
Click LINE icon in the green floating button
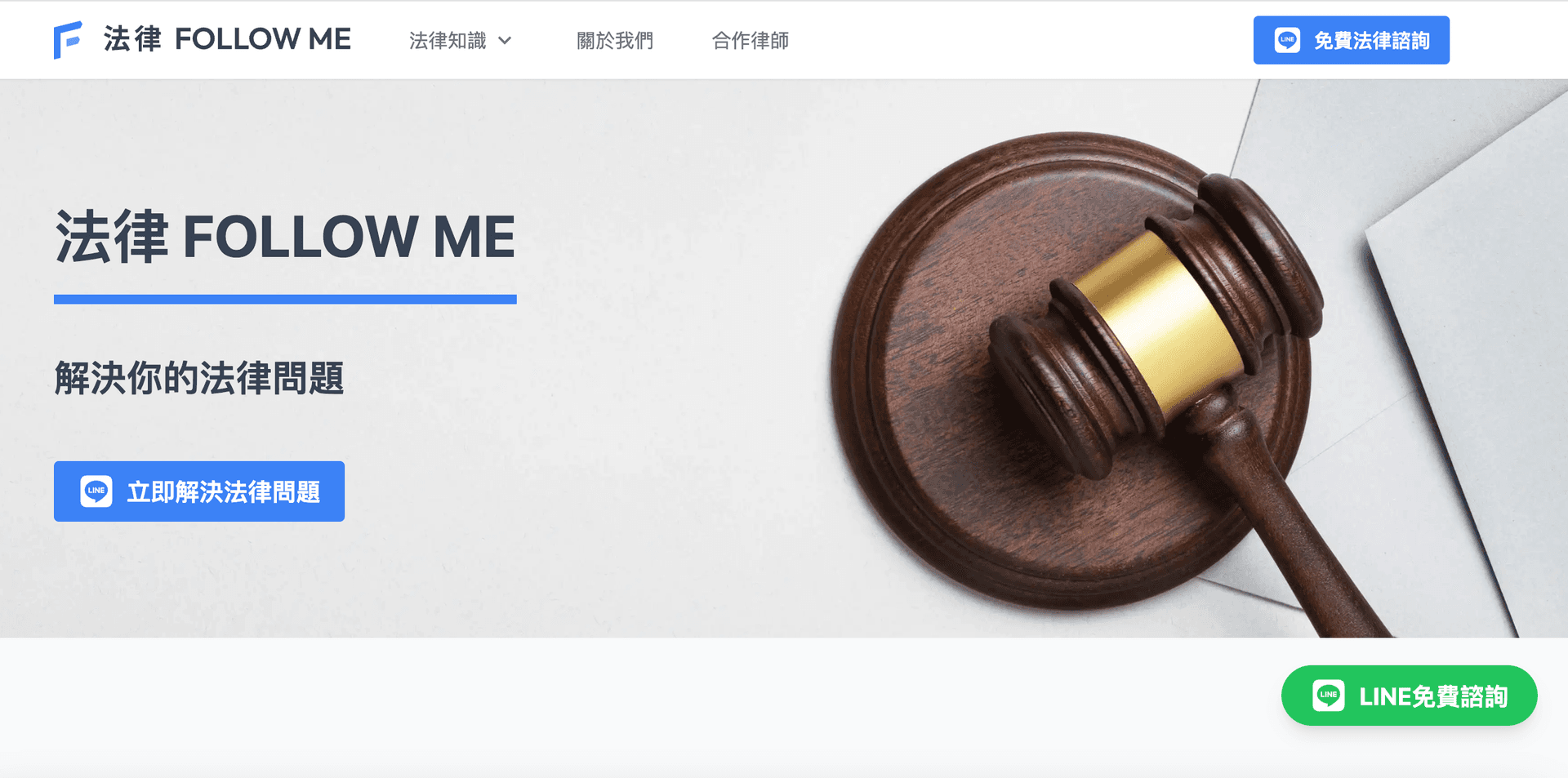coord(1329,696)
